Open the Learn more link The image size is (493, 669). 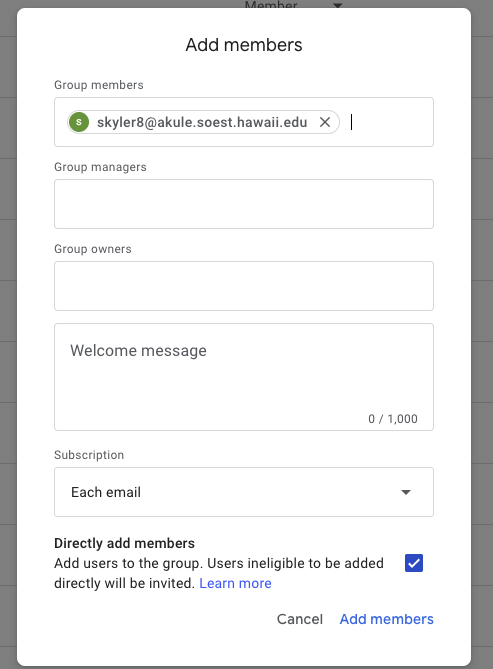(x=235, y=583)
